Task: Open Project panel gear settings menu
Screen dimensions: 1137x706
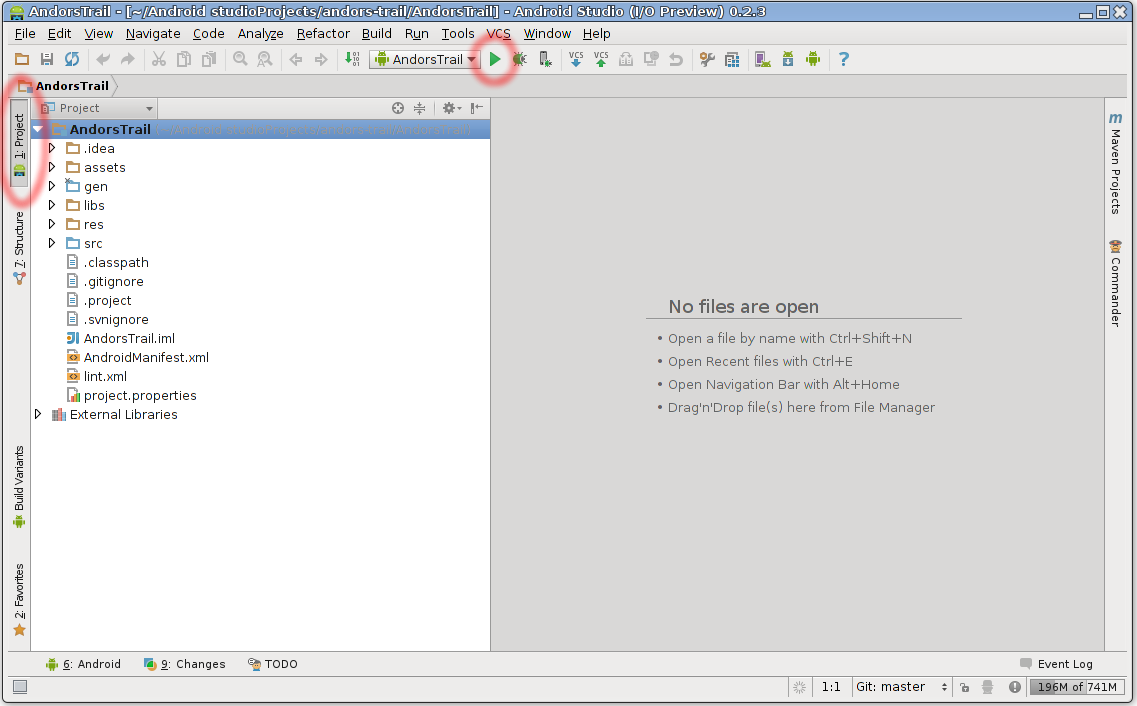Action: (452, 108)
